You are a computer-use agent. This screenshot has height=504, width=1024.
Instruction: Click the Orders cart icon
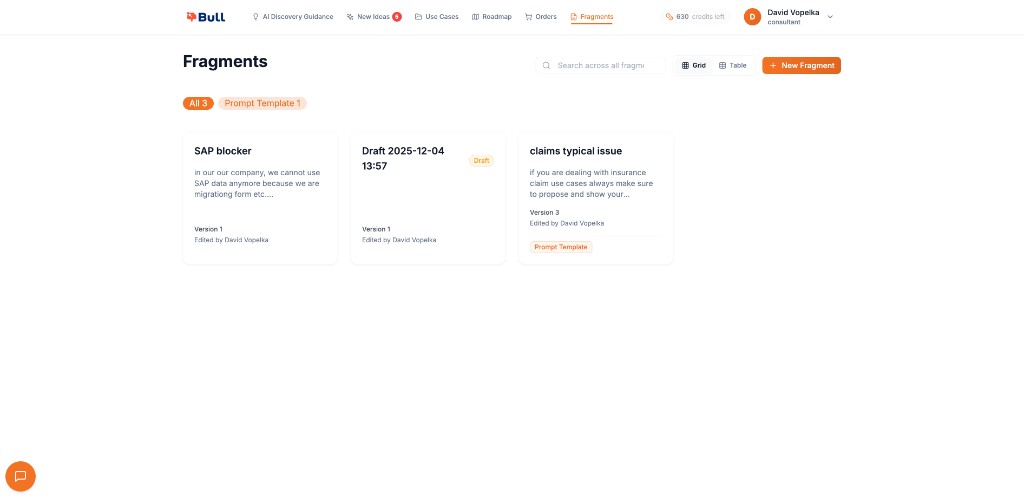click(529, 17)
